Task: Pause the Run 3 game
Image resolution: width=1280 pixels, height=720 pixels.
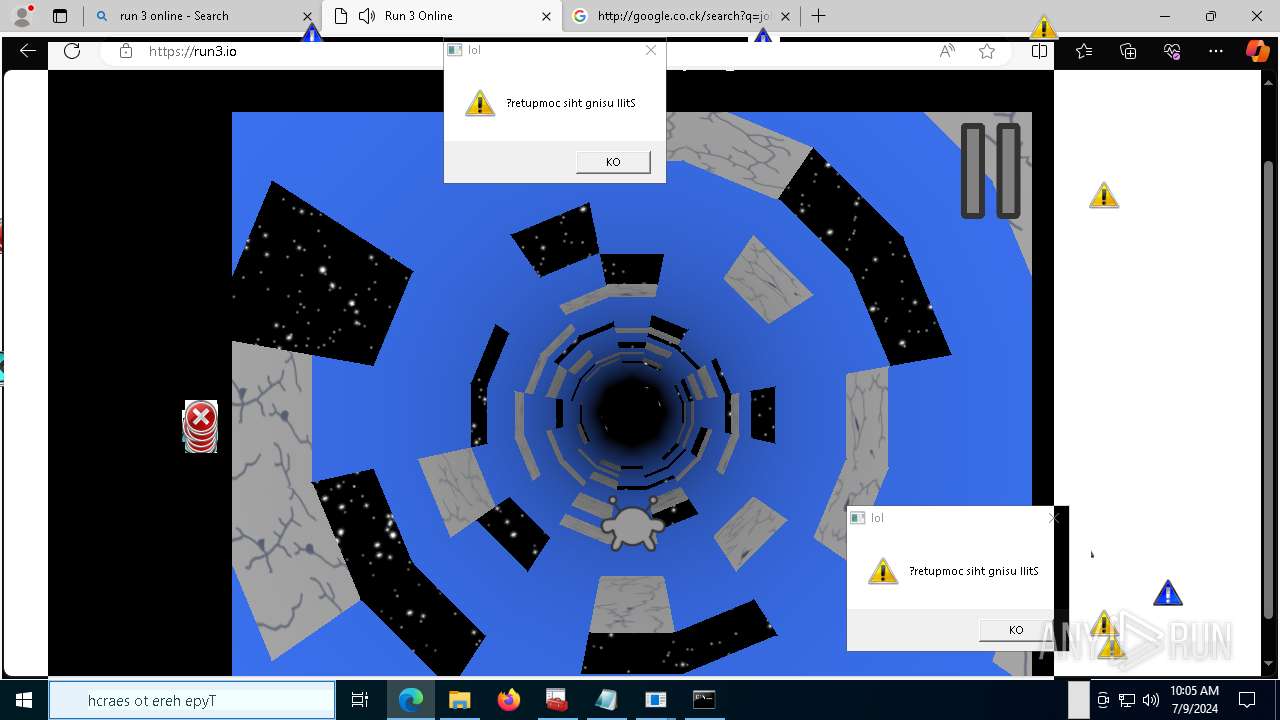Action: (x=990, y=170)
